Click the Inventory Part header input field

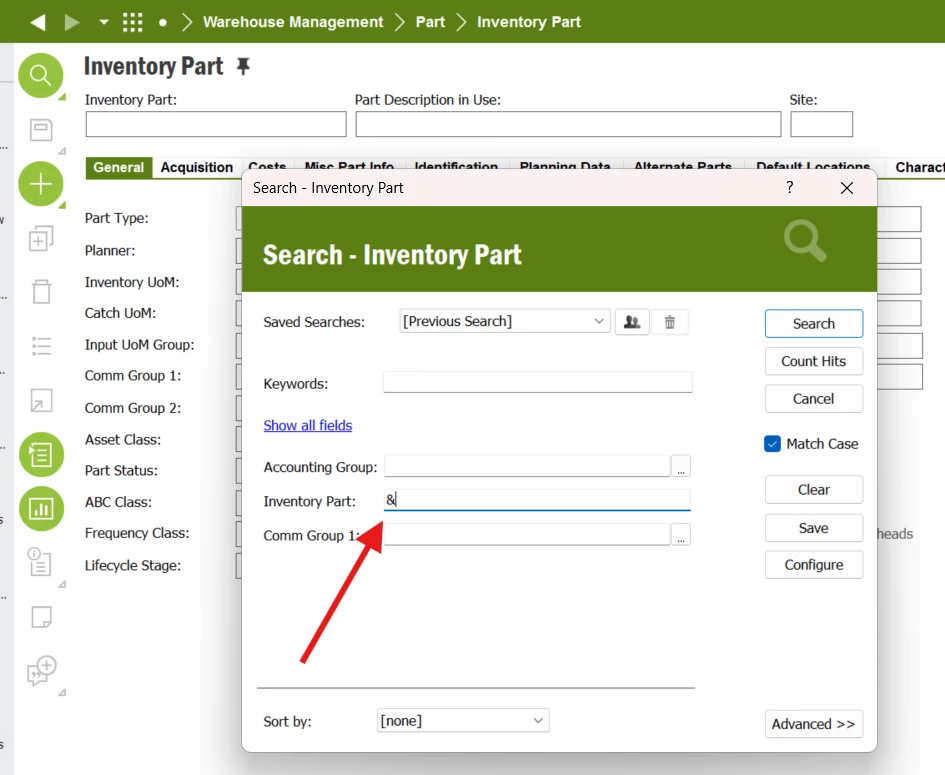tap(216, 124)
